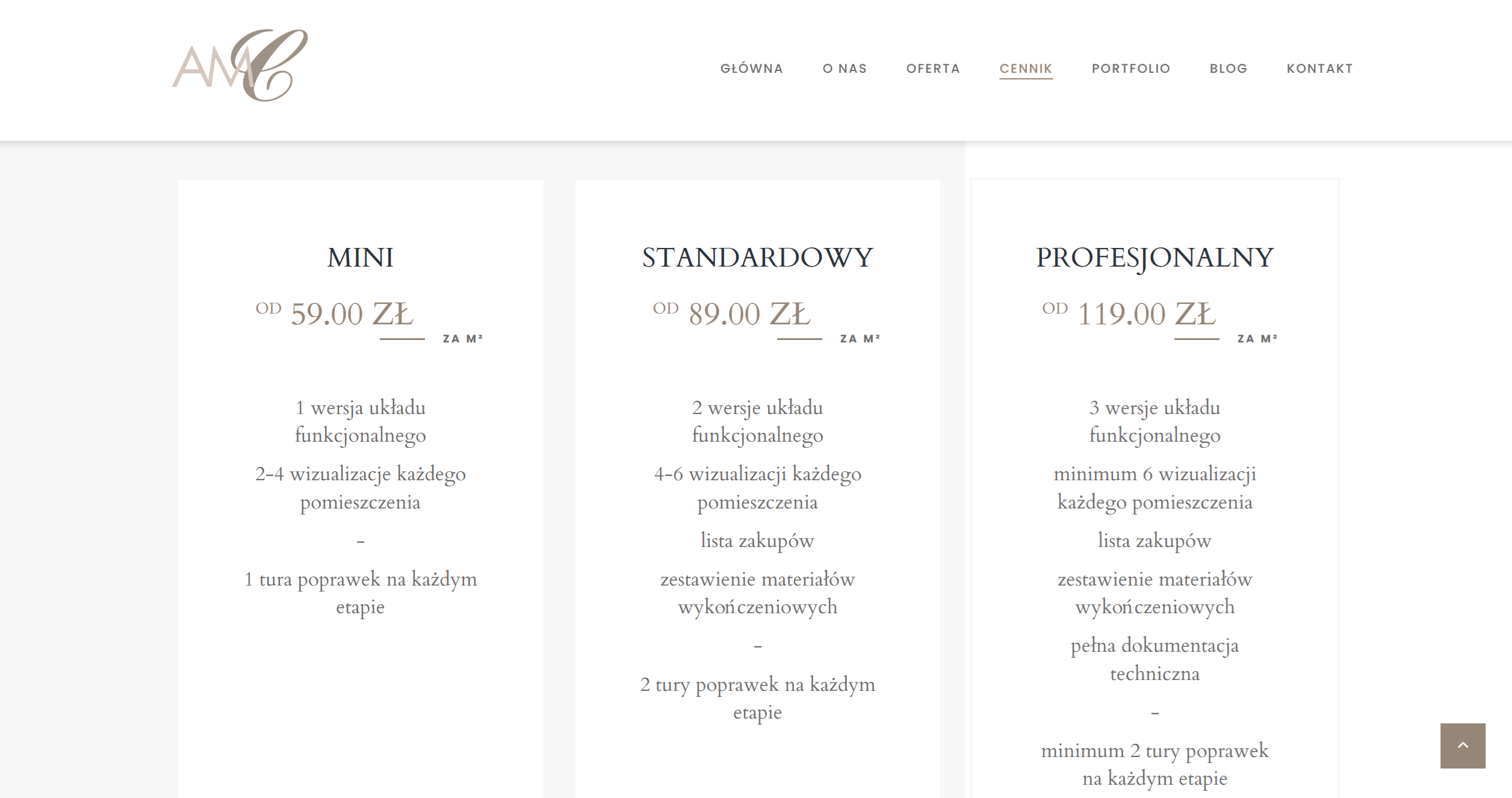Click 'lista zakupów' in STANDARDOWY card
The height and width of the screenshot is (798, 1512).
pyautogui.click(x=757, y=540)
